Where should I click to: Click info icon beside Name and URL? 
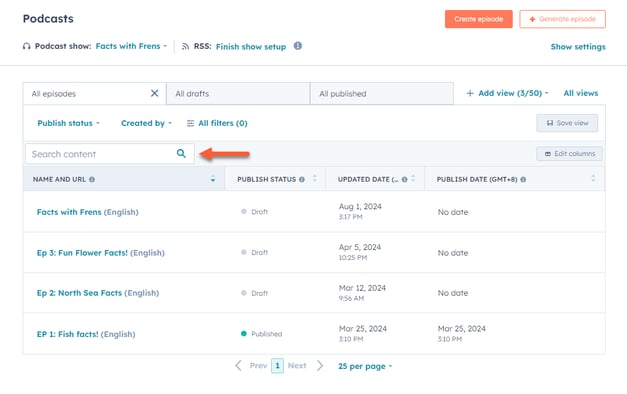92,180
